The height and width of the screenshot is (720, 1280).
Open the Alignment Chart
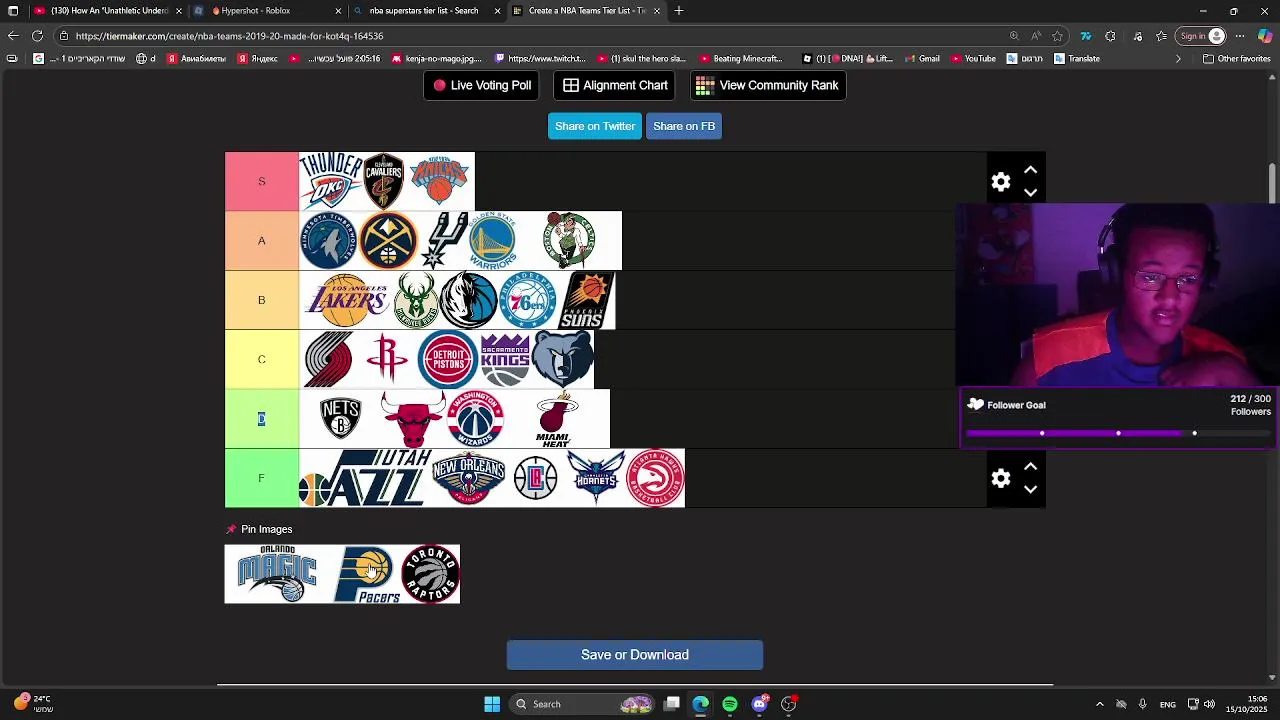click(614, 85)
